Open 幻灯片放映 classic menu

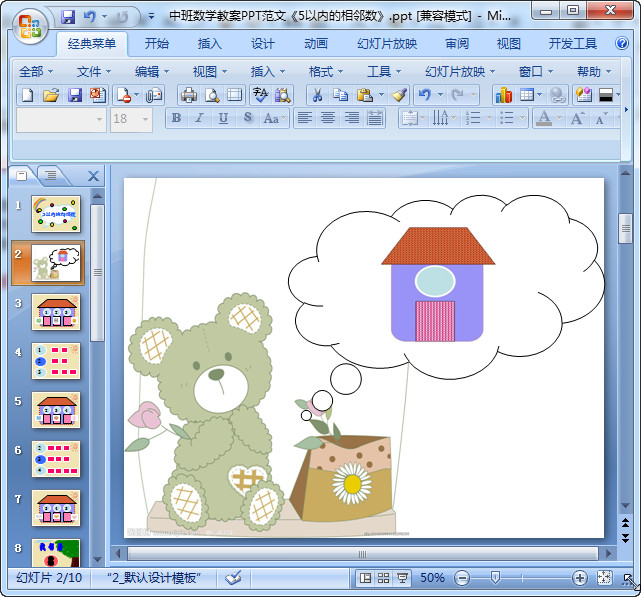tap(460, 72)
